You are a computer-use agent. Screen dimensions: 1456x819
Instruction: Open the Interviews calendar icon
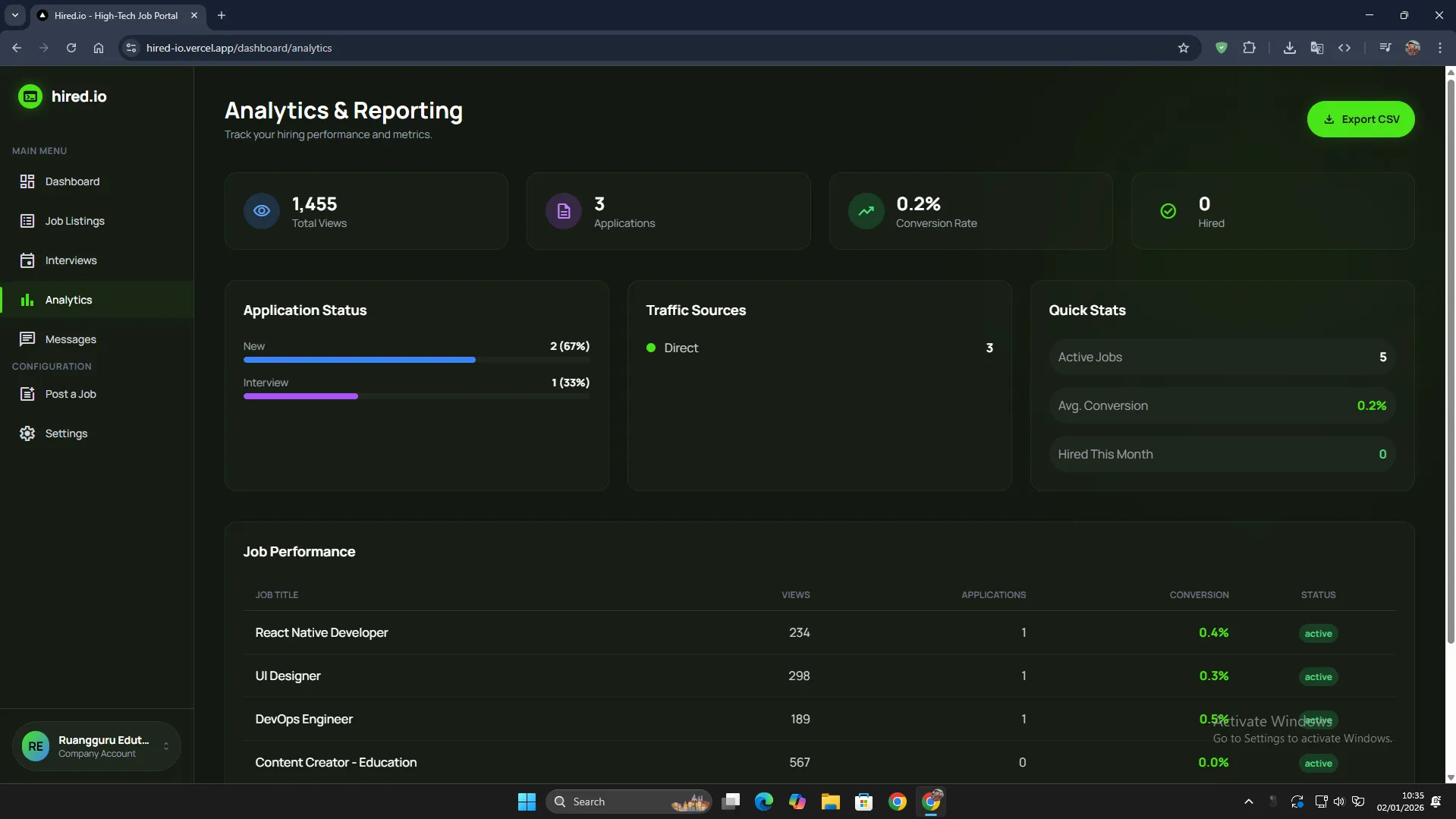(27, 260)
